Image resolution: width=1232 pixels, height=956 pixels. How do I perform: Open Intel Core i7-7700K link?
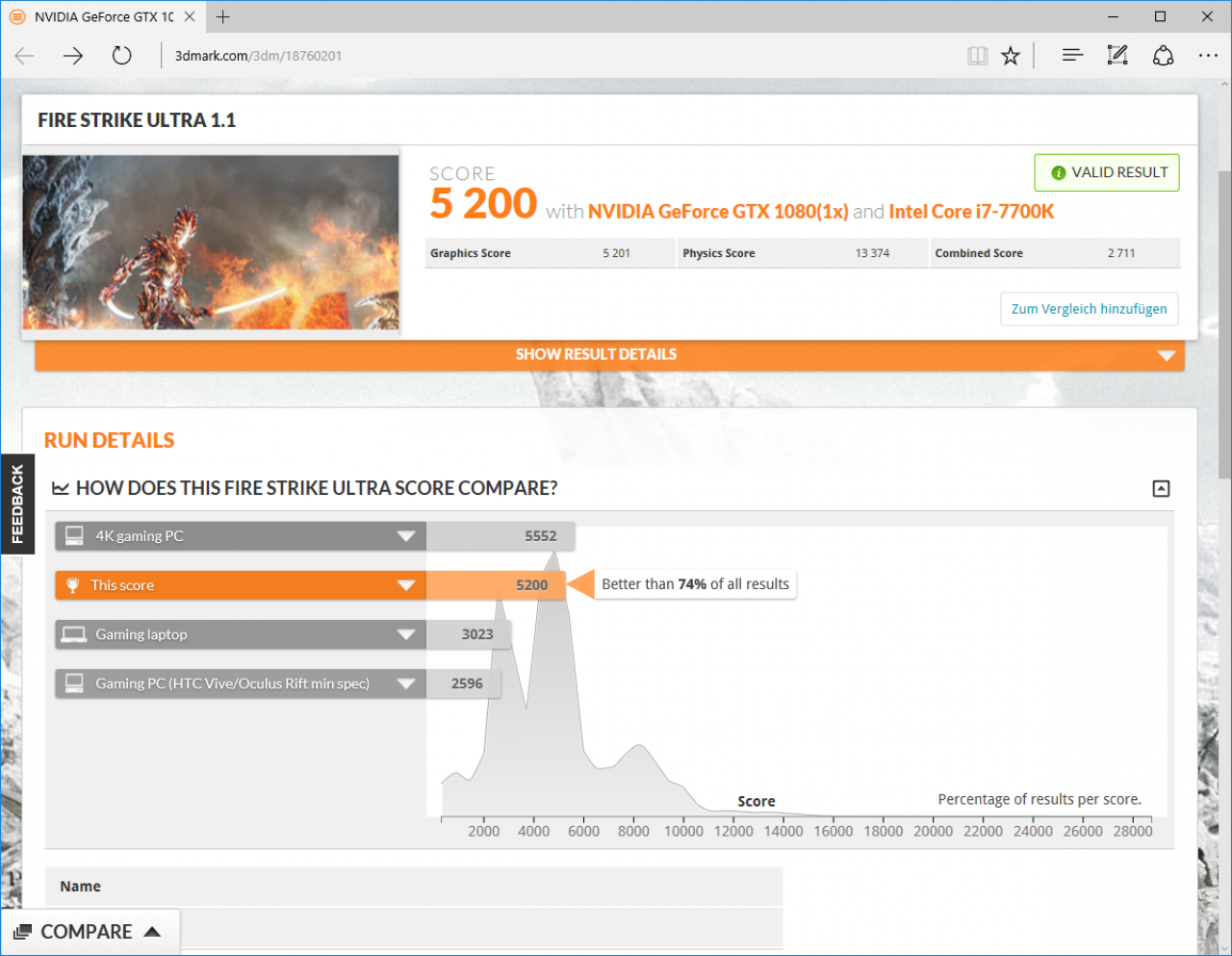tap(971, 212)
